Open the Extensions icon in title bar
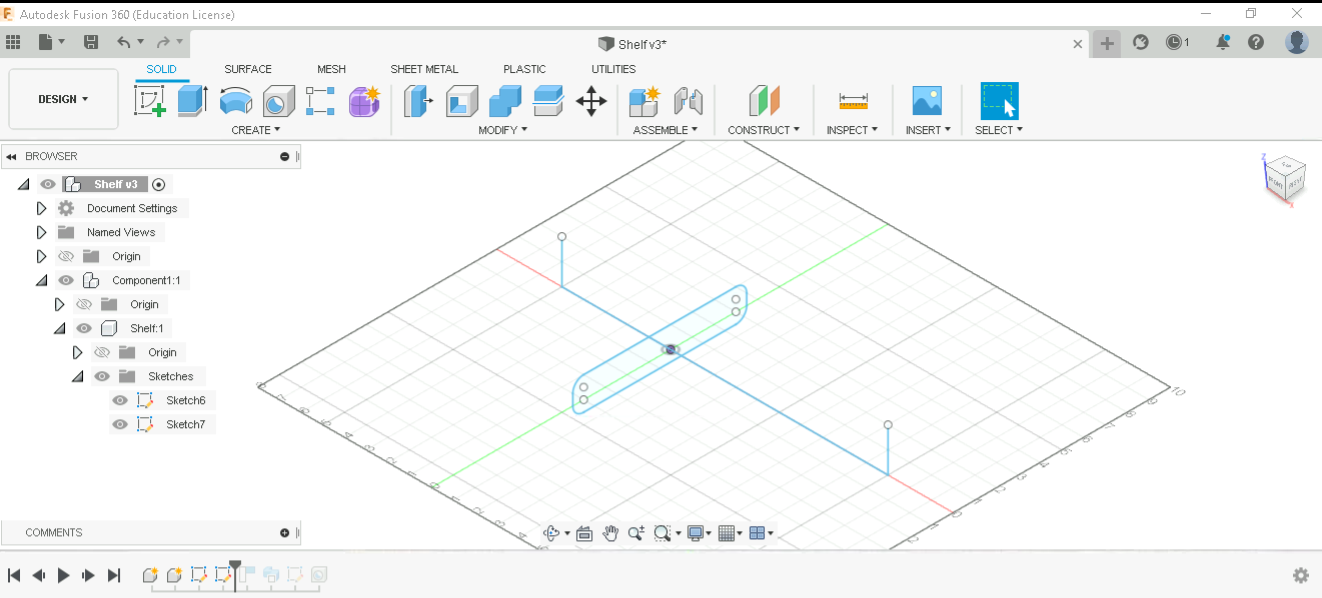The width and height of the screenshot is (1322, 598). tap(1141, 42)
